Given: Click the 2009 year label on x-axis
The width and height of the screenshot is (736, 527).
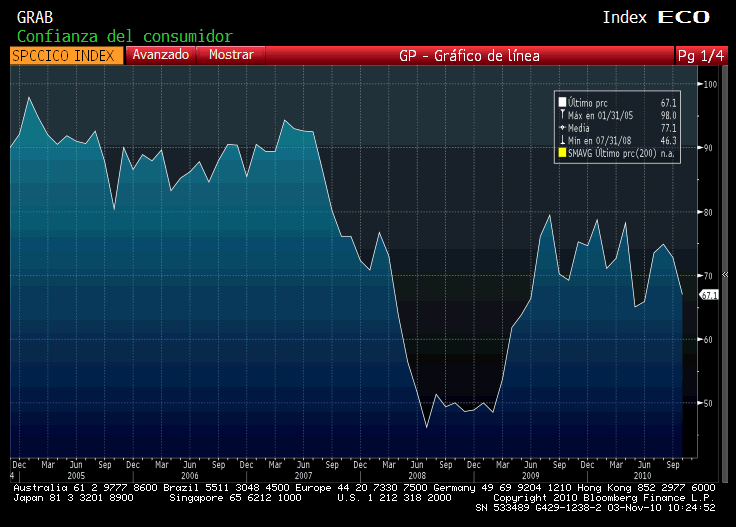Looking at the screenshot, I should pos(530,475).
